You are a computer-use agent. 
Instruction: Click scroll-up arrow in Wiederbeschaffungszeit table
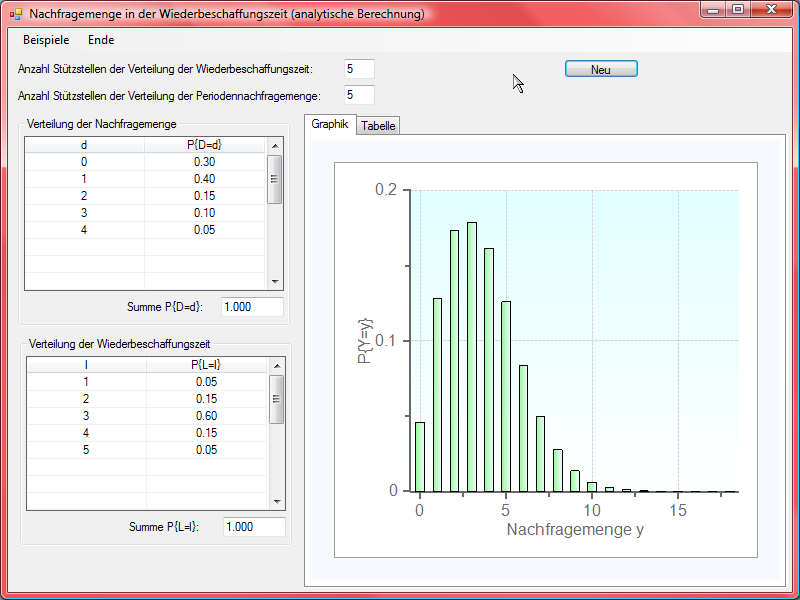[277, 366]
